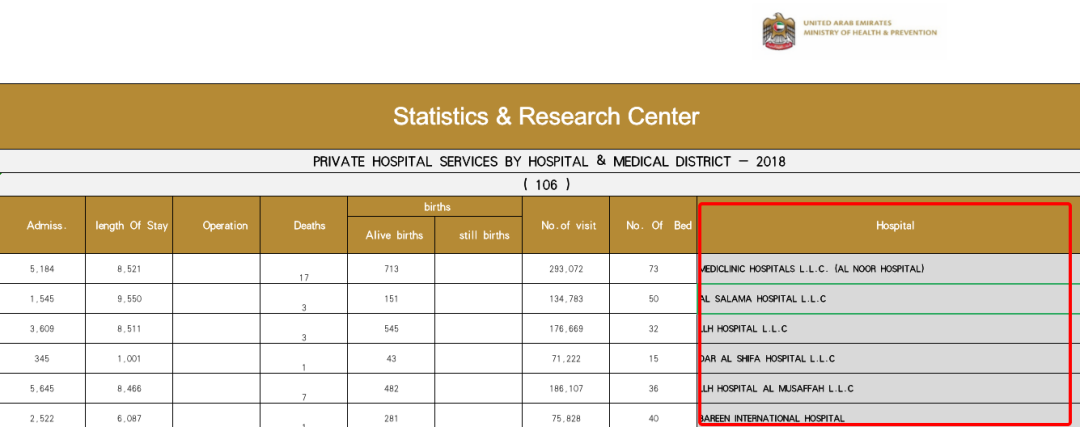Click alive births value 281
This screenshot has height=427, width=1080.
click(391, 418)
